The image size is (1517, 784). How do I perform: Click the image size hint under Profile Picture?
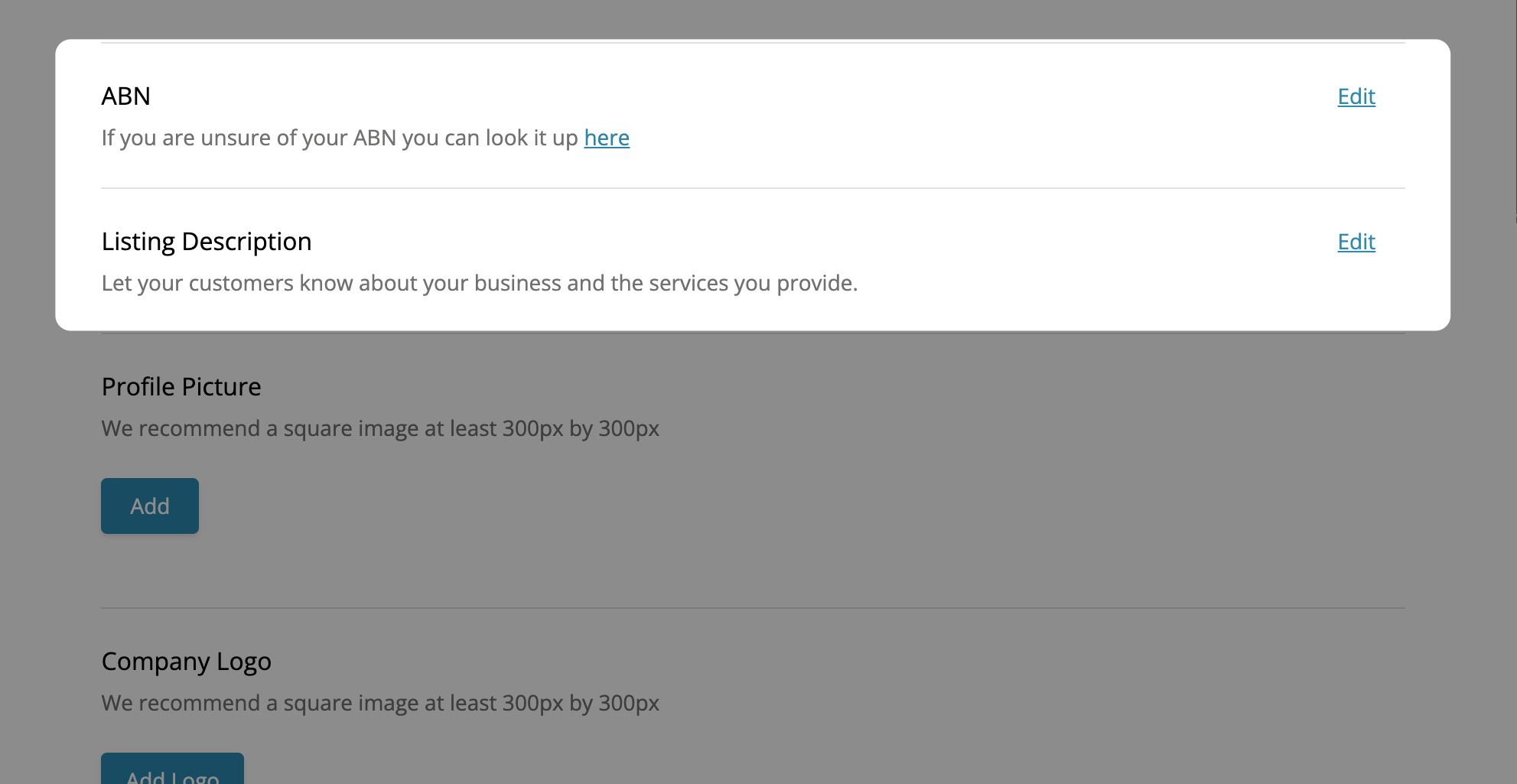(380, 428)
